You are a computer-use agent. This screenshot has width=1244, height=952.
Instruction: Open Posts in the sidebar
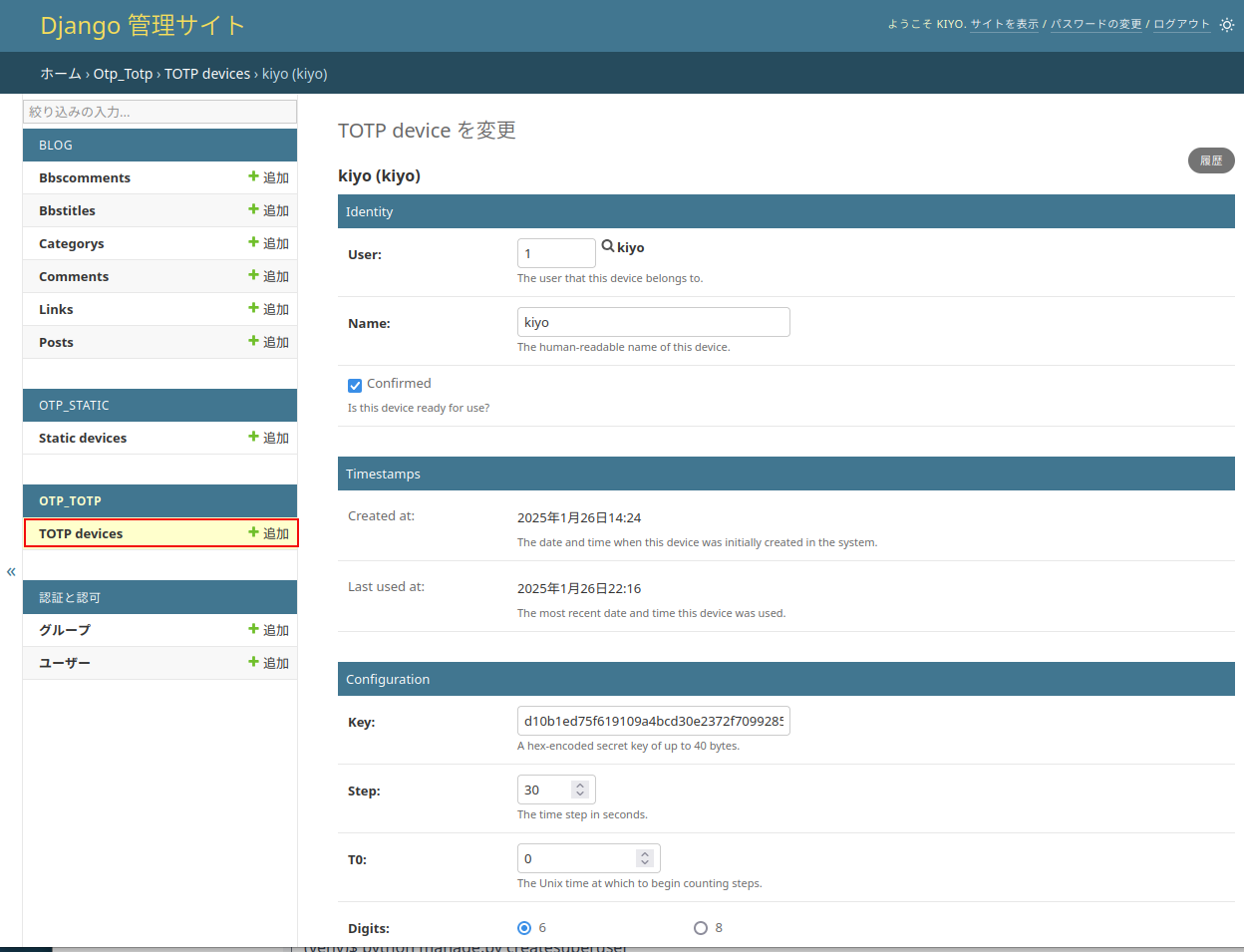click(56, 342)
